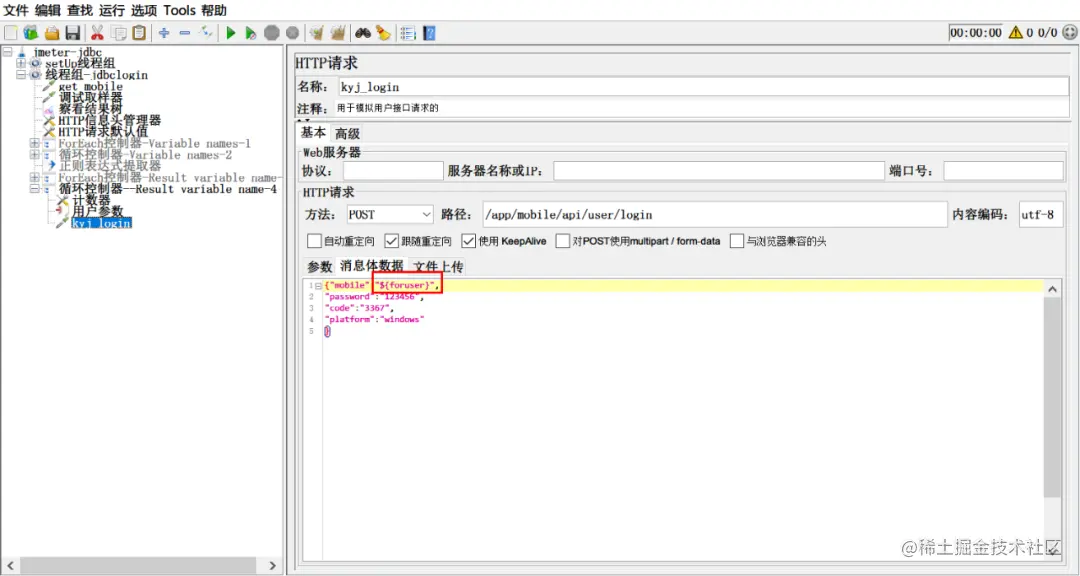Enable 与浏览器兼容的头 checkbox
The image size is (1080, 576).
[x=737, y=241]
